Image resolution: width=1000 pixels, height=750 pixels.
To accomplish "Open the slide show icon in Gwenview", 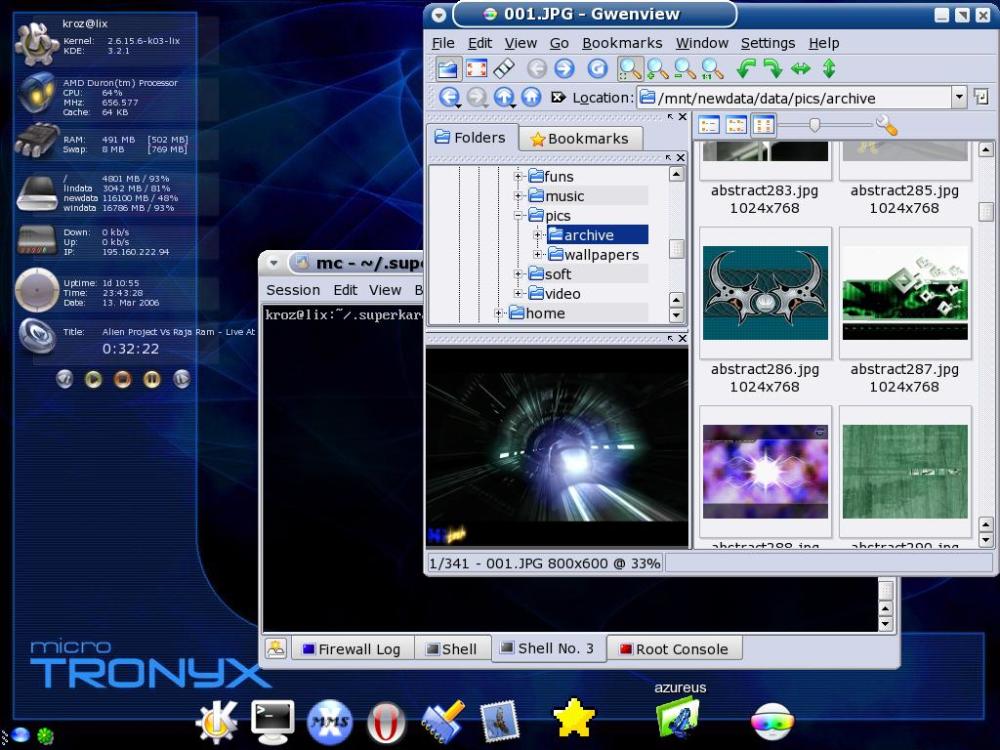I will click(x=504, y=68).
